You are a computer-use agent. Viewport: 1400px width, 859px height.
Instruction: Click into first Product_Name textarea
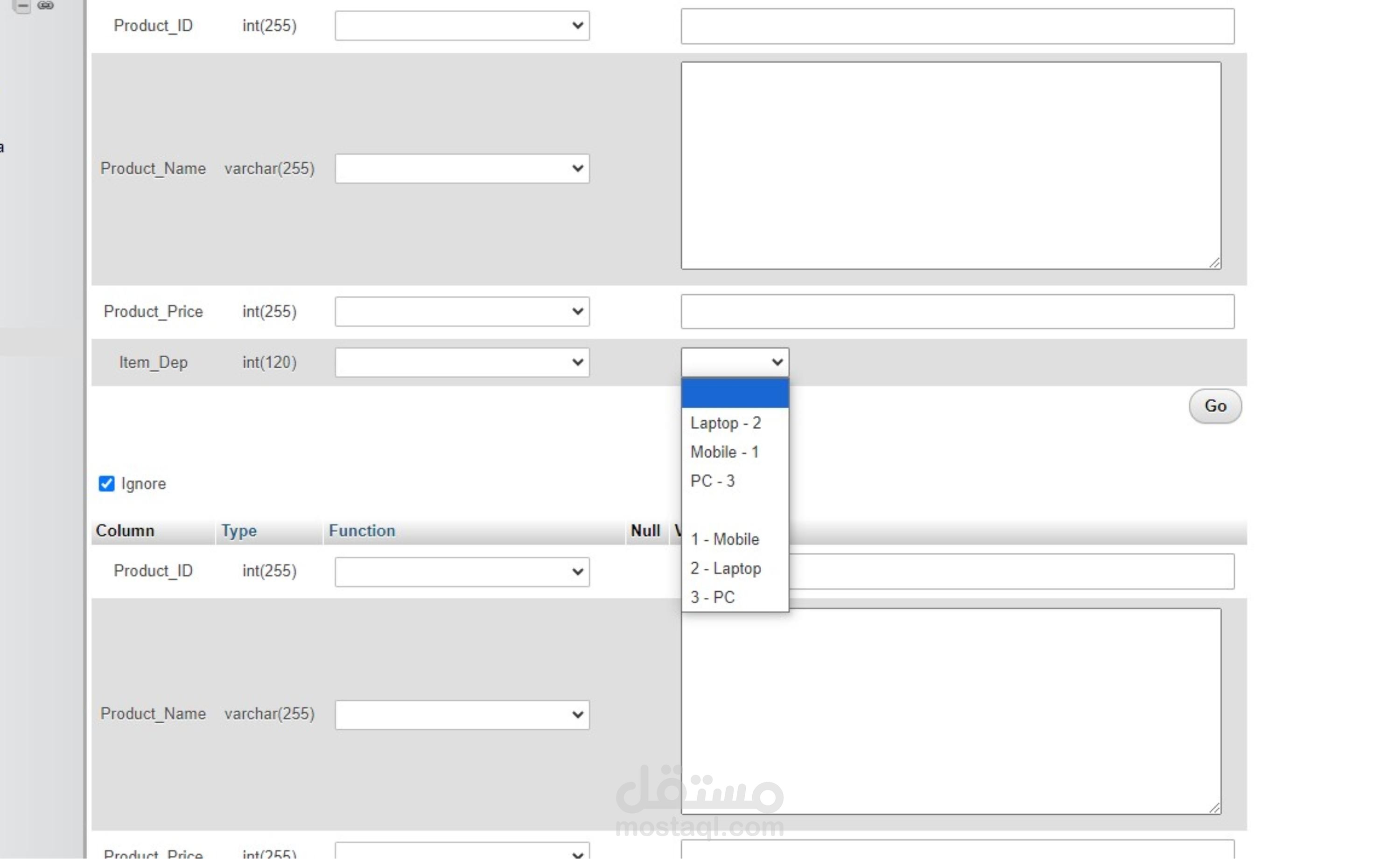pos(951,165)
